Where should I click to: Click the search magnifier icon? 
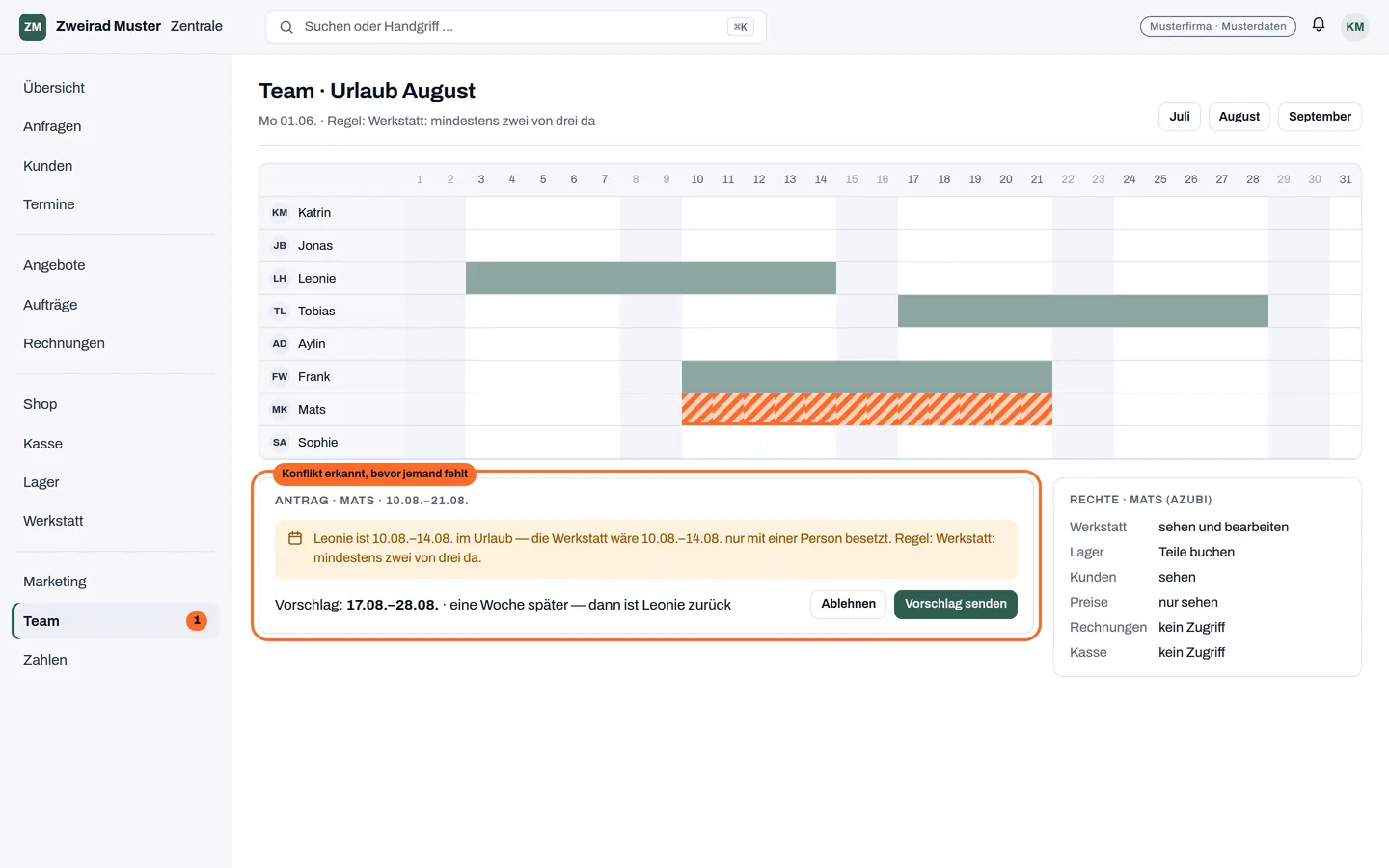286,27
